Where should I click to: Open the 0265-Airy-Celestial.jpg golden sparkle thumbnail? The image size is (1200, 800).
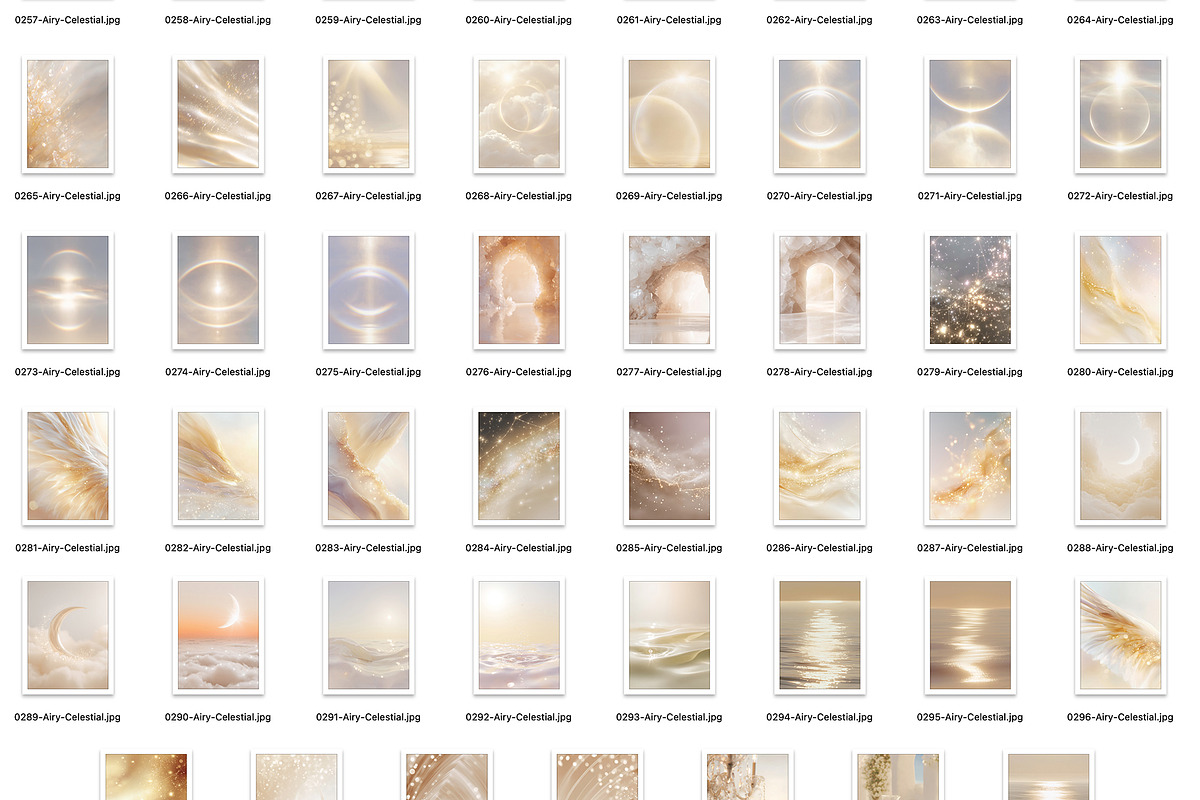68,114
